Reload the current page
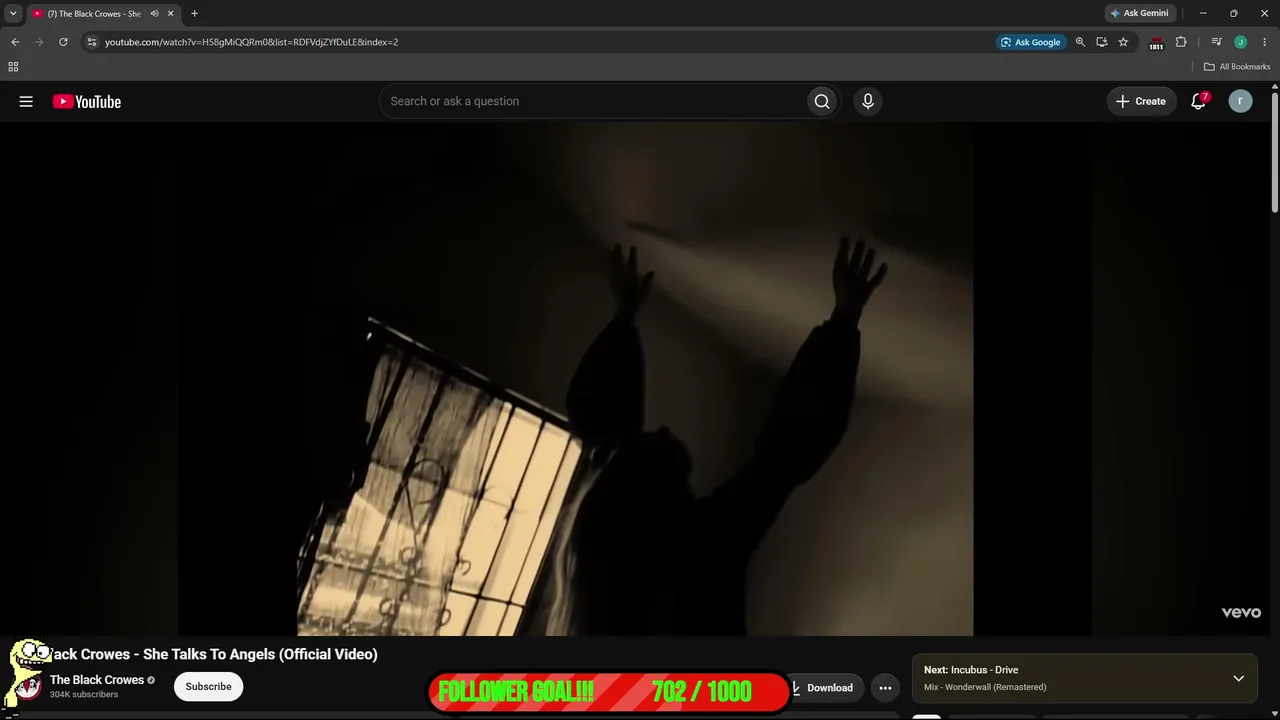This screenshot has height=720, width=1280. (63, 42)
